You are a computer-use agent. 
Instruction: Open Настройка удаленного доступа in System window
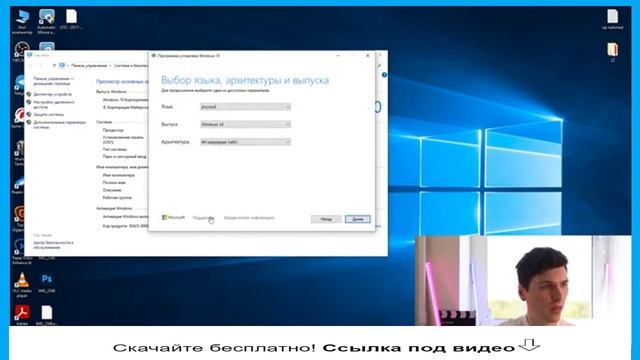(54, 104)
